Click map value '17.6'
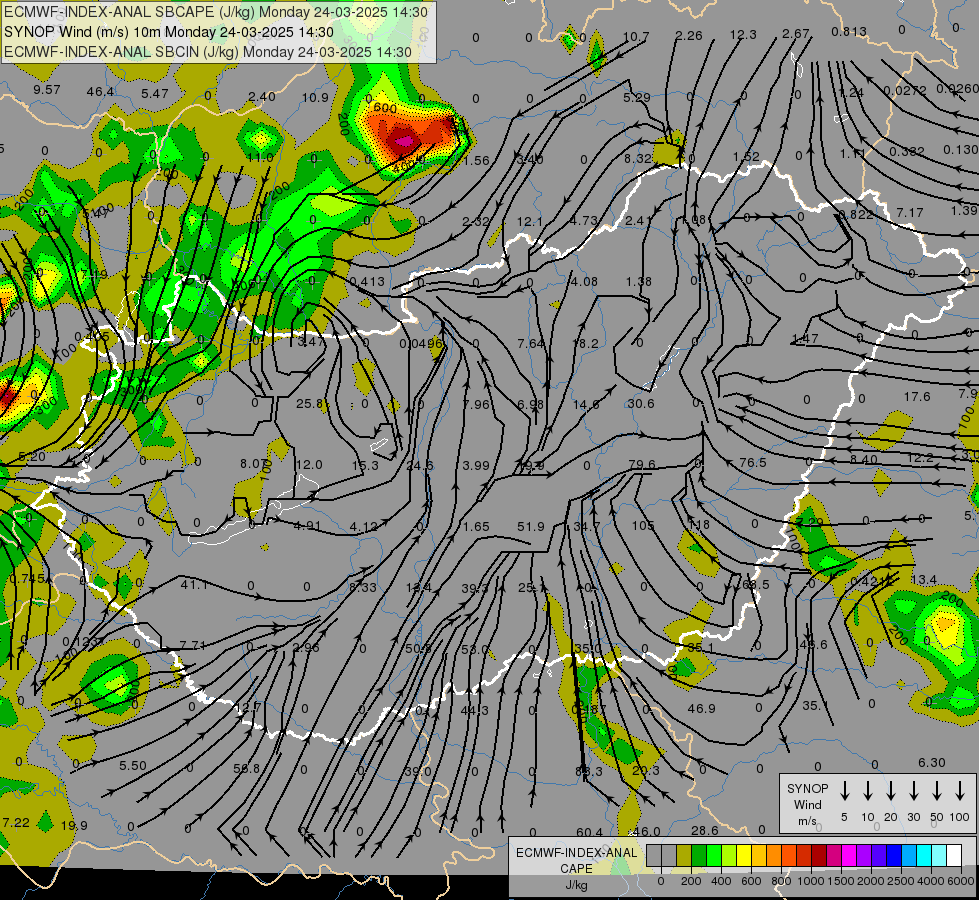Image resolution: width=979 pixels, height=900 pixels. click(x=917, y=397)
